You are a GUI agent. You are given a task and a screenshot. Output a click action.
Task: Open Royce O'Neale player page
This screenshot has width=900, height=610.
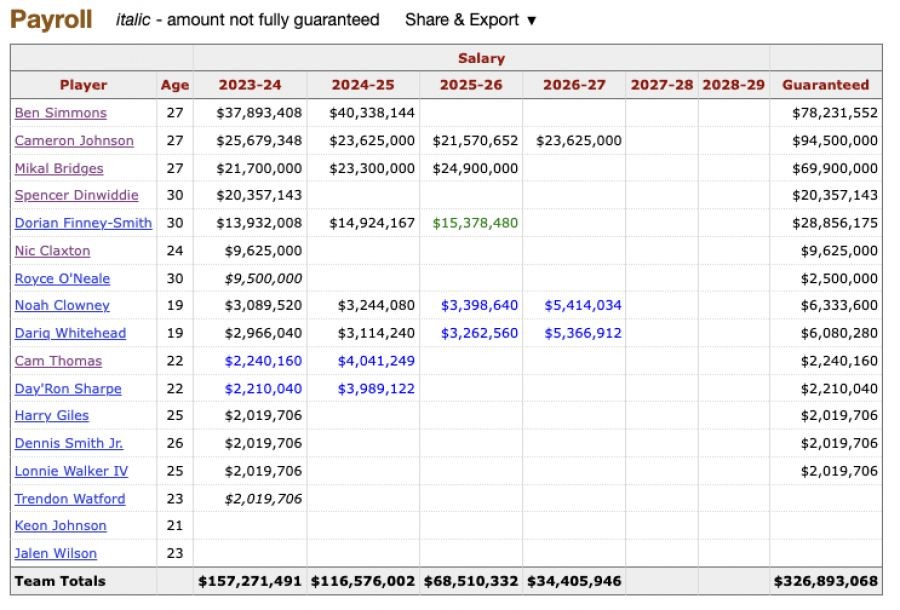click(62, 278)
